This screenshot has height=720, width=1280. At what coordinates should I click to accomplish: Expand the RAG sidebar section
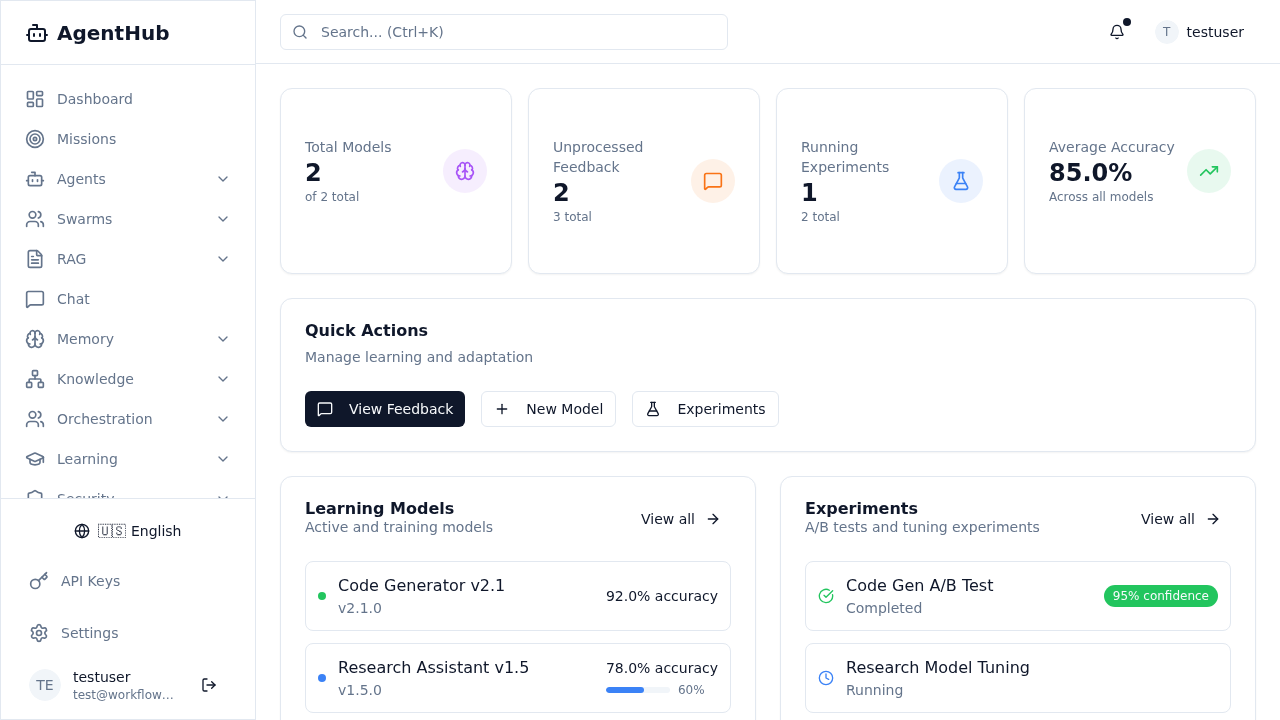tap(223, 259)
